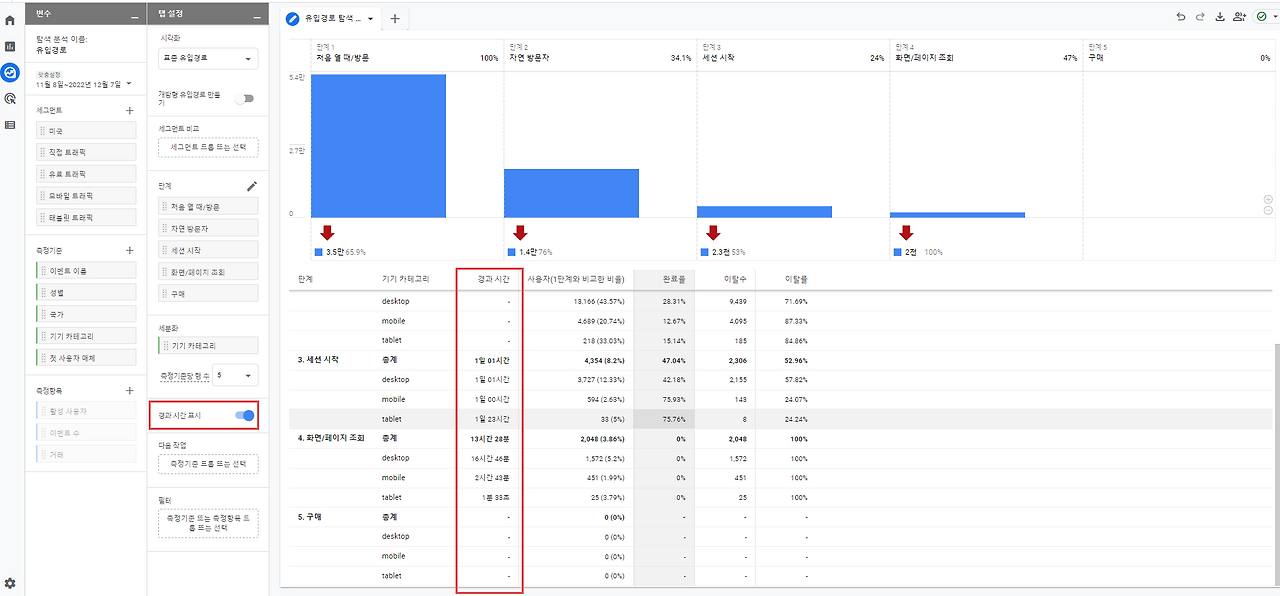This screenshot has width=1280, height=596.
Task: Select 세션 시작 step in 단계 list
Action: (209, 250)
